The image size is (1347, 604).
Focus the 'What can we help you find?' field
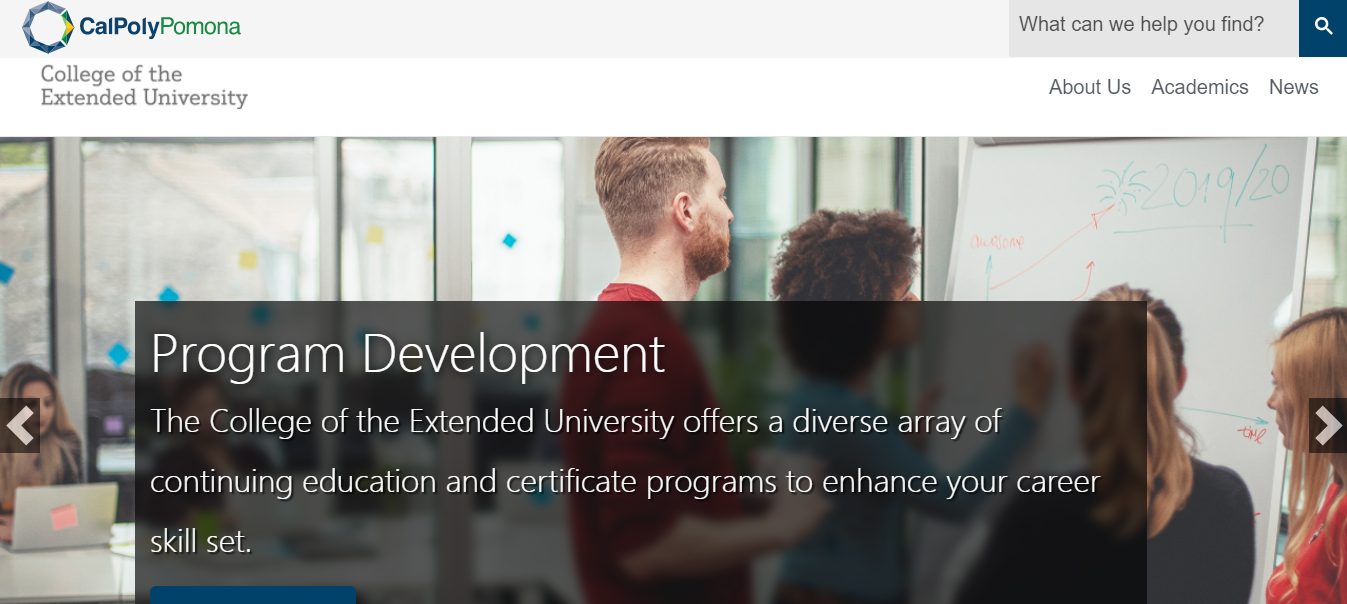[x=1152, y=25]
